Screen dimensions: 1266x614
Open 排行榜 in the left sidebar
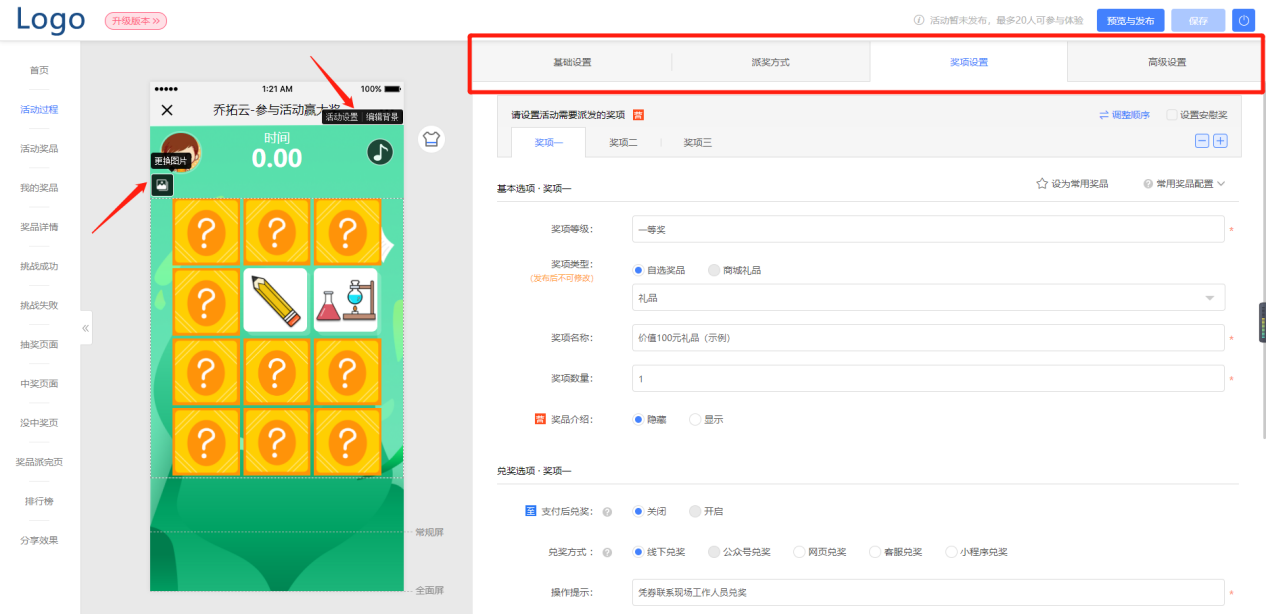tap(39, 501)
